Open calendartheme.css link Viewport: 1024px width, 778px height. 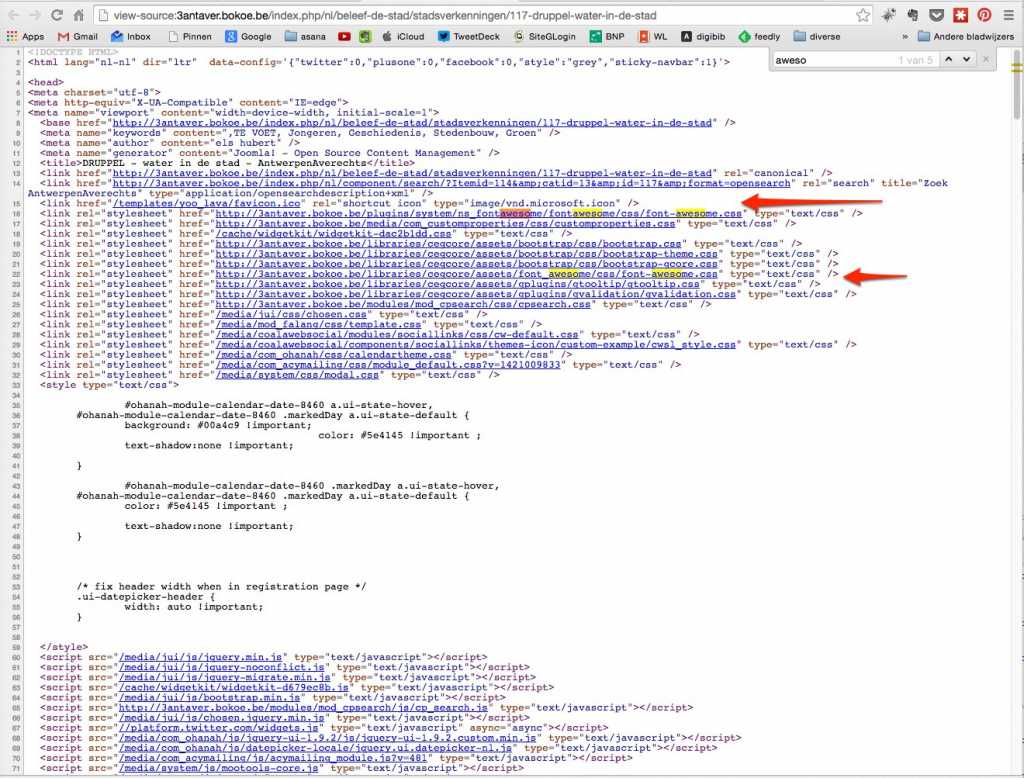pyautogui.click(x=334, y=355)
